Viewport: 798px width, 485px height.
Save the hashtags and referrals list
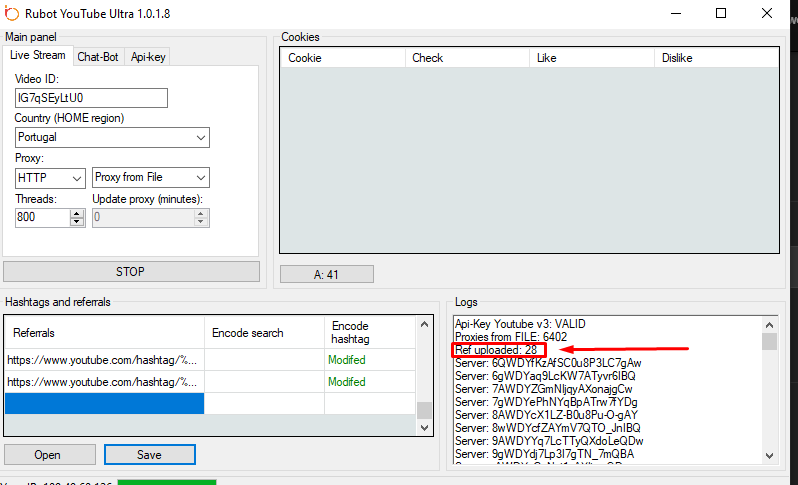150,455
